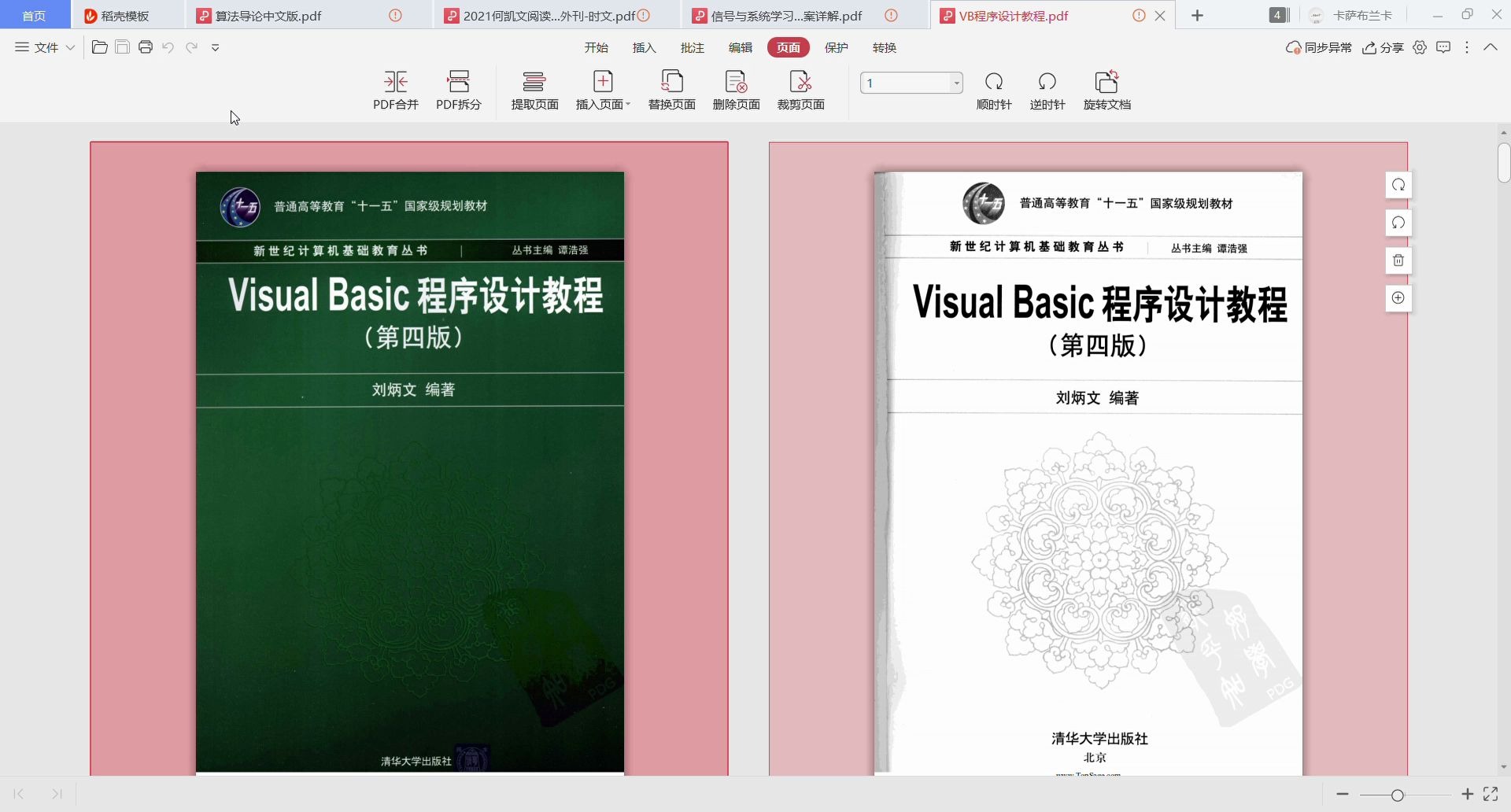The image size is (1511, 812).
Task: Collapse the ribbon with the up chevron
Action: coord(1491,47)
